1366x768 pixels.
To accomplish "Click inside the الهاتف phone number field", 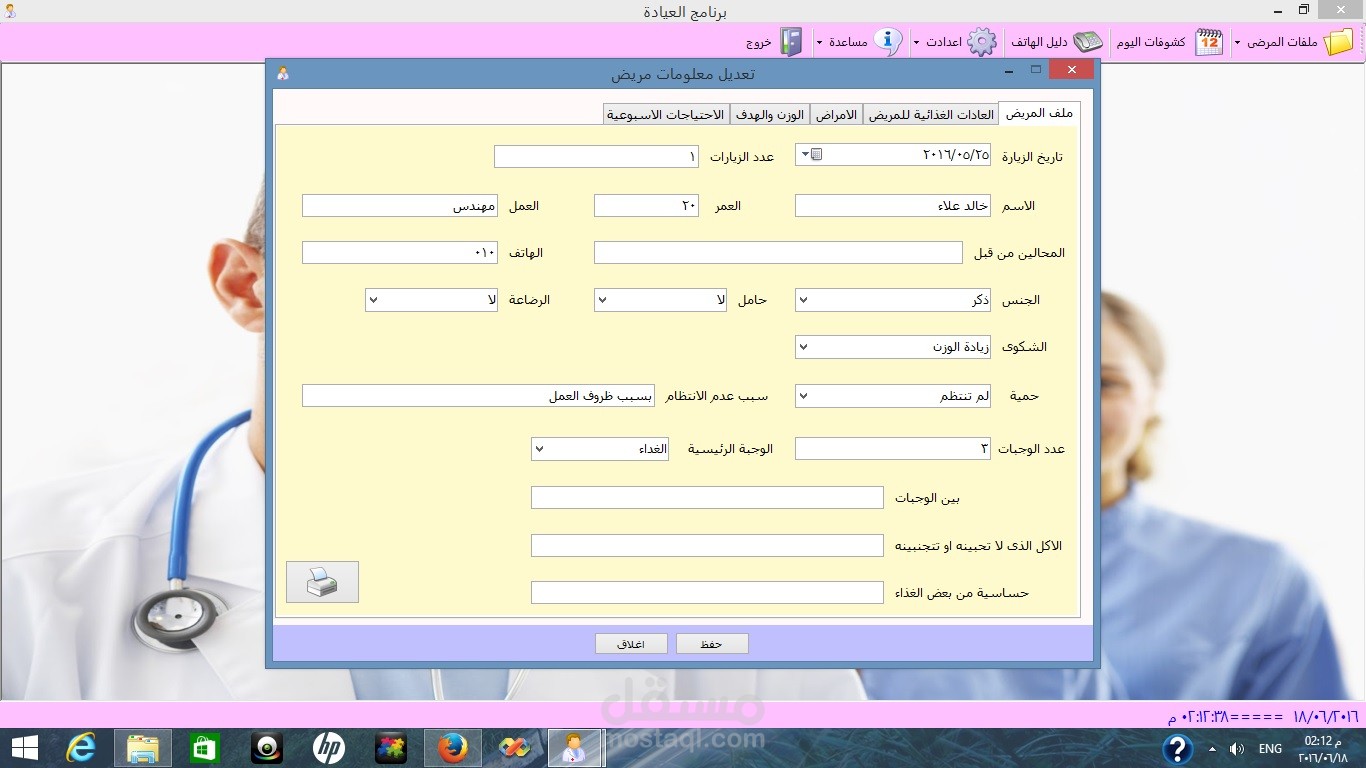I will click(399, 252).
